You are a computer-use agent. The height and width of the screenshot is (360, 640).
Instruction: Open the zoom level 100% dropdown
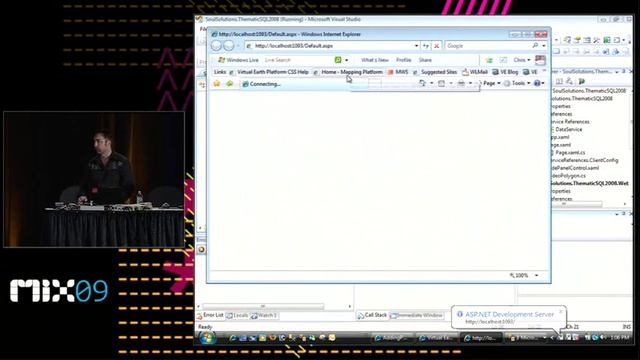pos(536,276)
